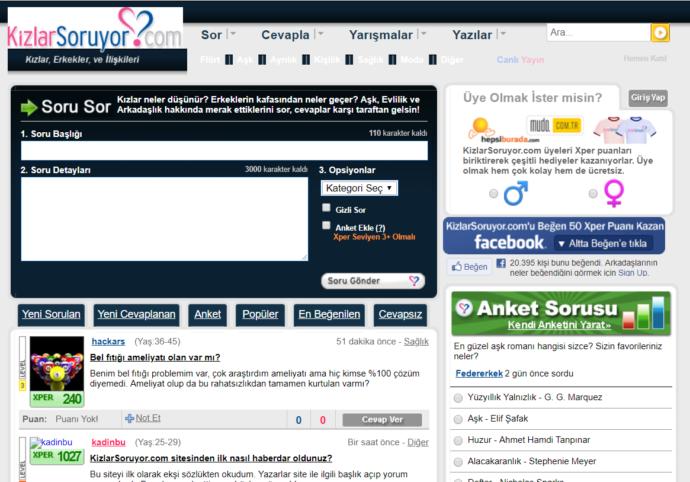Switch to the Cevapsız tab

400,315
